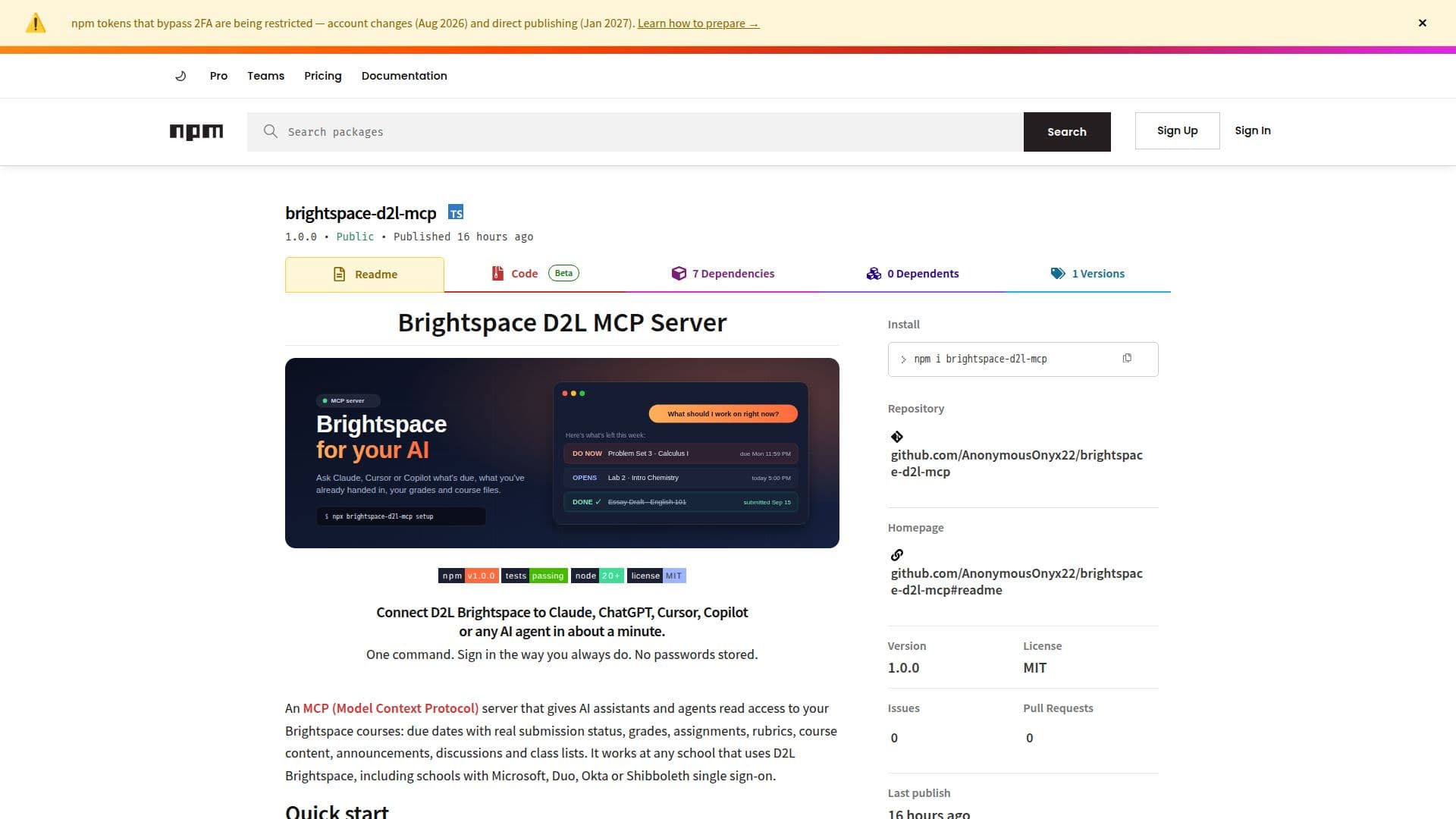
Task: Click the magnifier icon in search bar
Action: [x=270, y=131]
